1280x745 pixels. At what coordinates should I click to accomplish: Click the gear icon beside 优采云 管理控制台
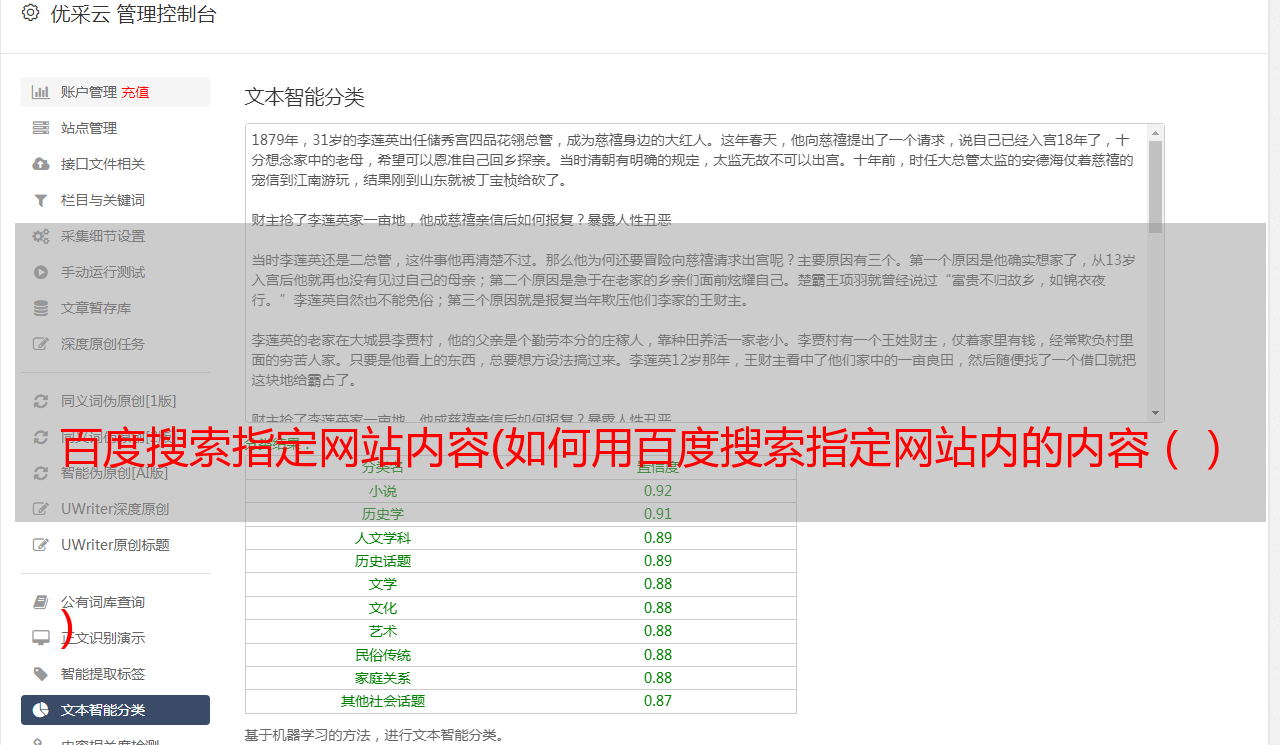(30, 14)
